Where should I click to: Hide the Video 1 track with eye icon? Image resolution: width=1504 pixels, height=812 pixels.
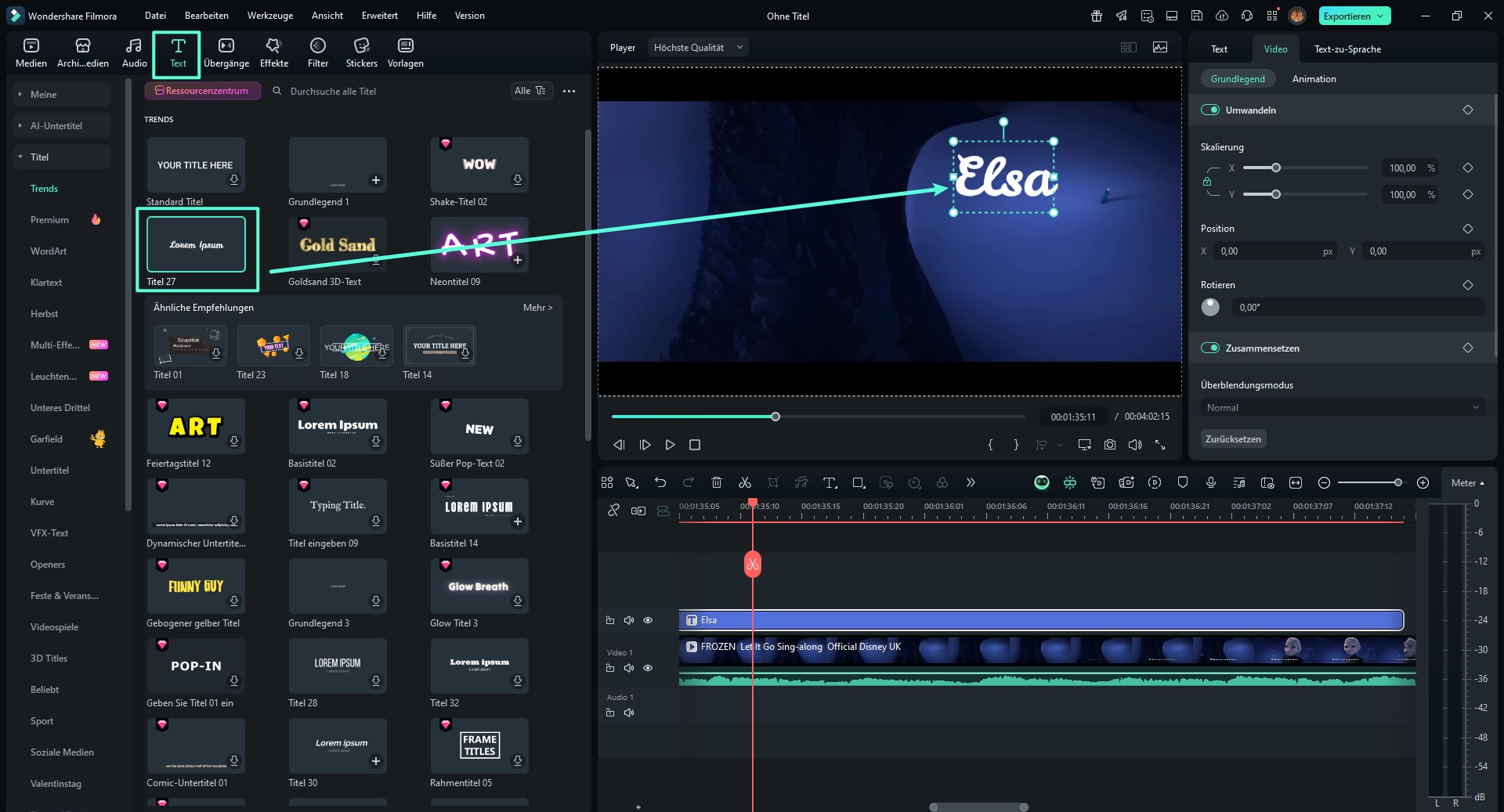coord(648,668)
